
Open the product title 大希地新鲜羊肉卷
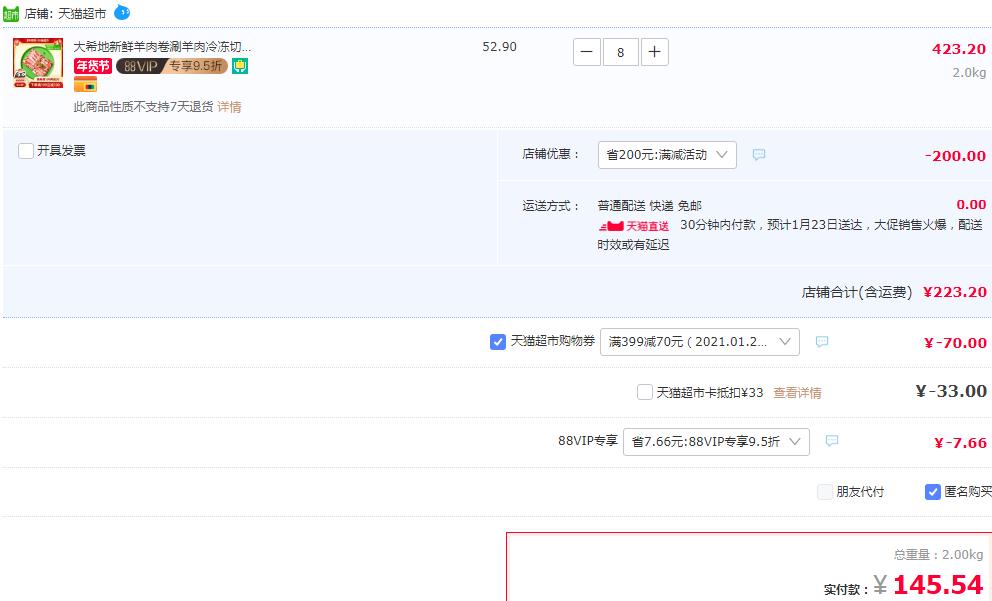tap(162, 47)
